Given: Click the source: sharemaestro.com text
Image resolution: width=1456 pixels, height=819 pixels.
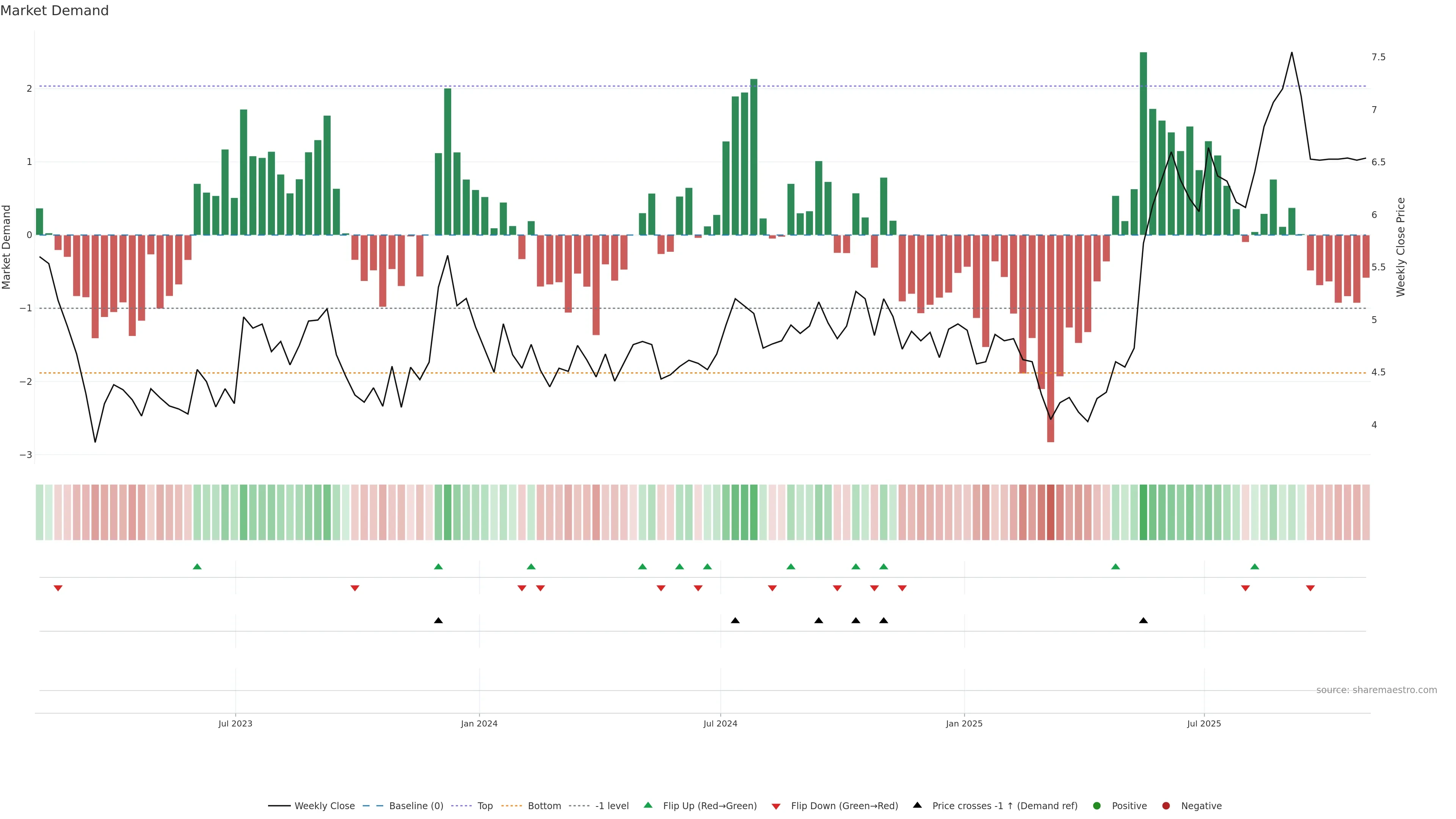Looking at the screenshot, I should coord(1376,690).
